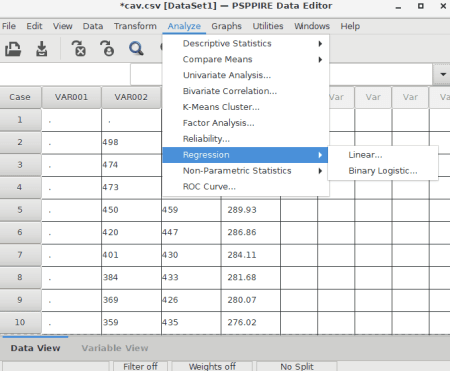Open the Transform menu
This screenshot has width=450, height=371.
point(135,26)
